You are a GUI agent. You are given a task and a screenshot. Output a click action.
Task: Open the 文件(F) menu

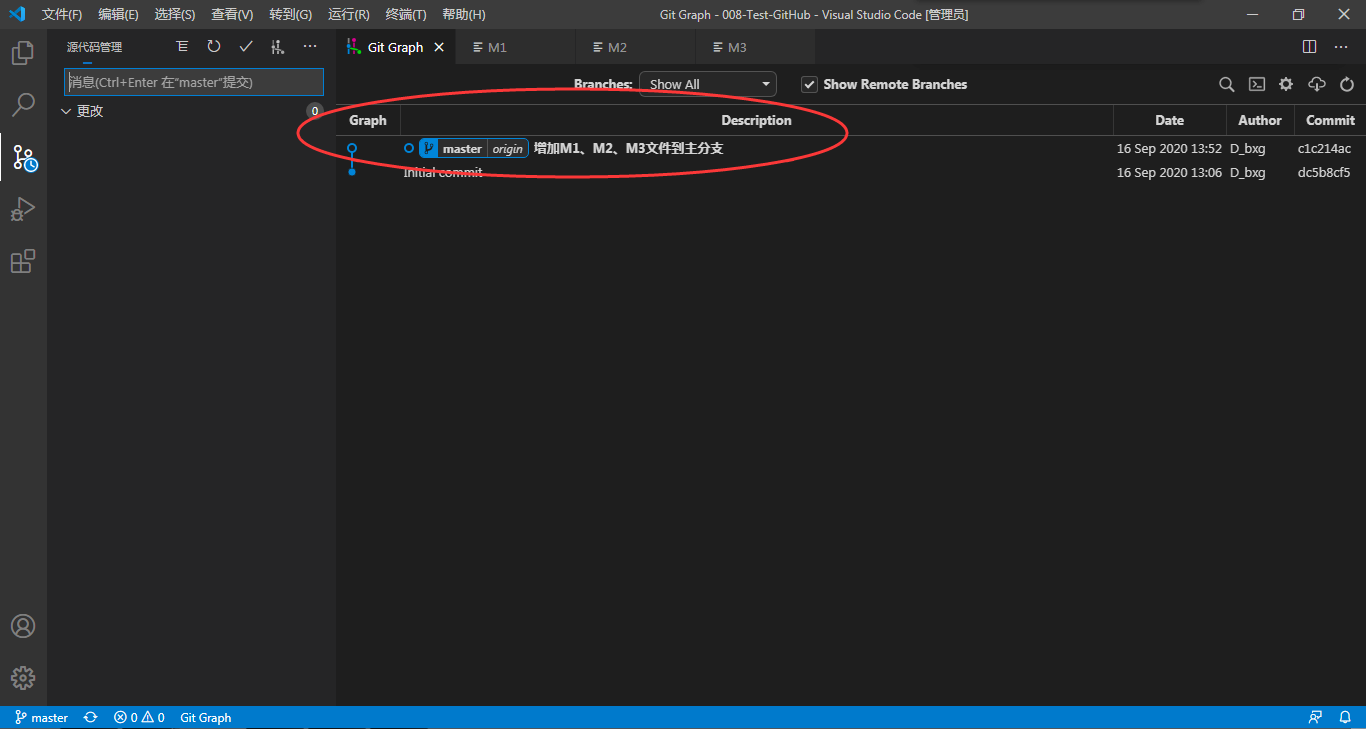tap(62, 14)
